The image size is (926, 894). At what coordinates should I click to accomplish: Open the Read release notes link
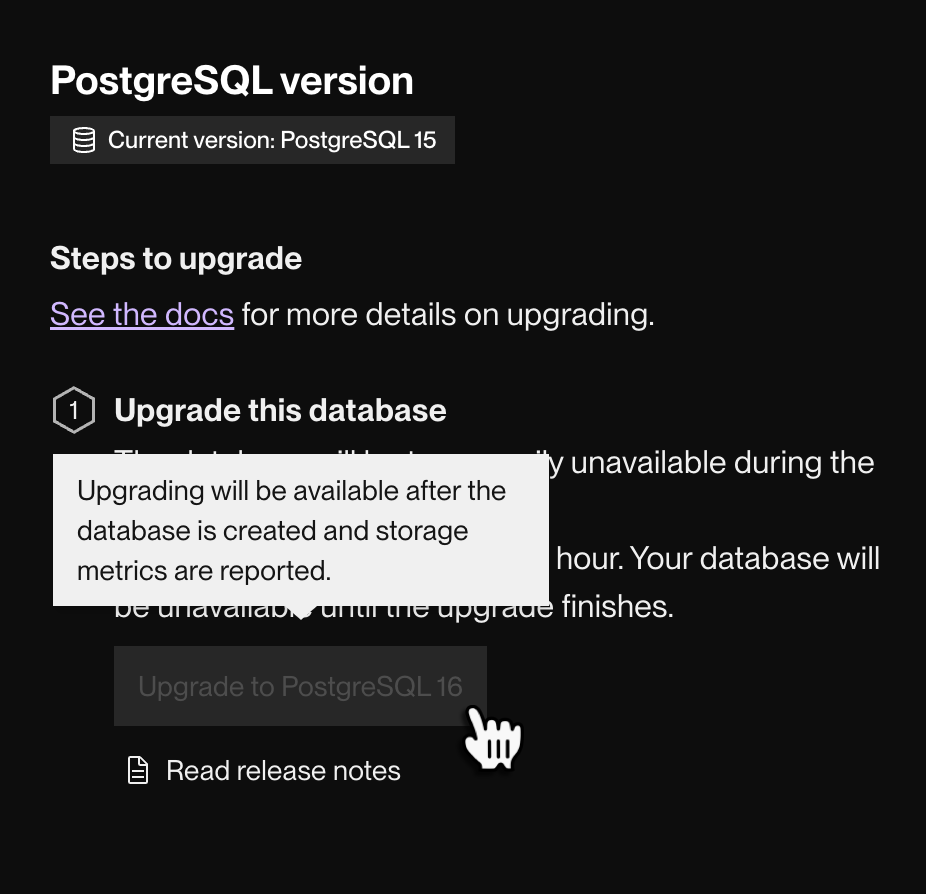[283, 770]
